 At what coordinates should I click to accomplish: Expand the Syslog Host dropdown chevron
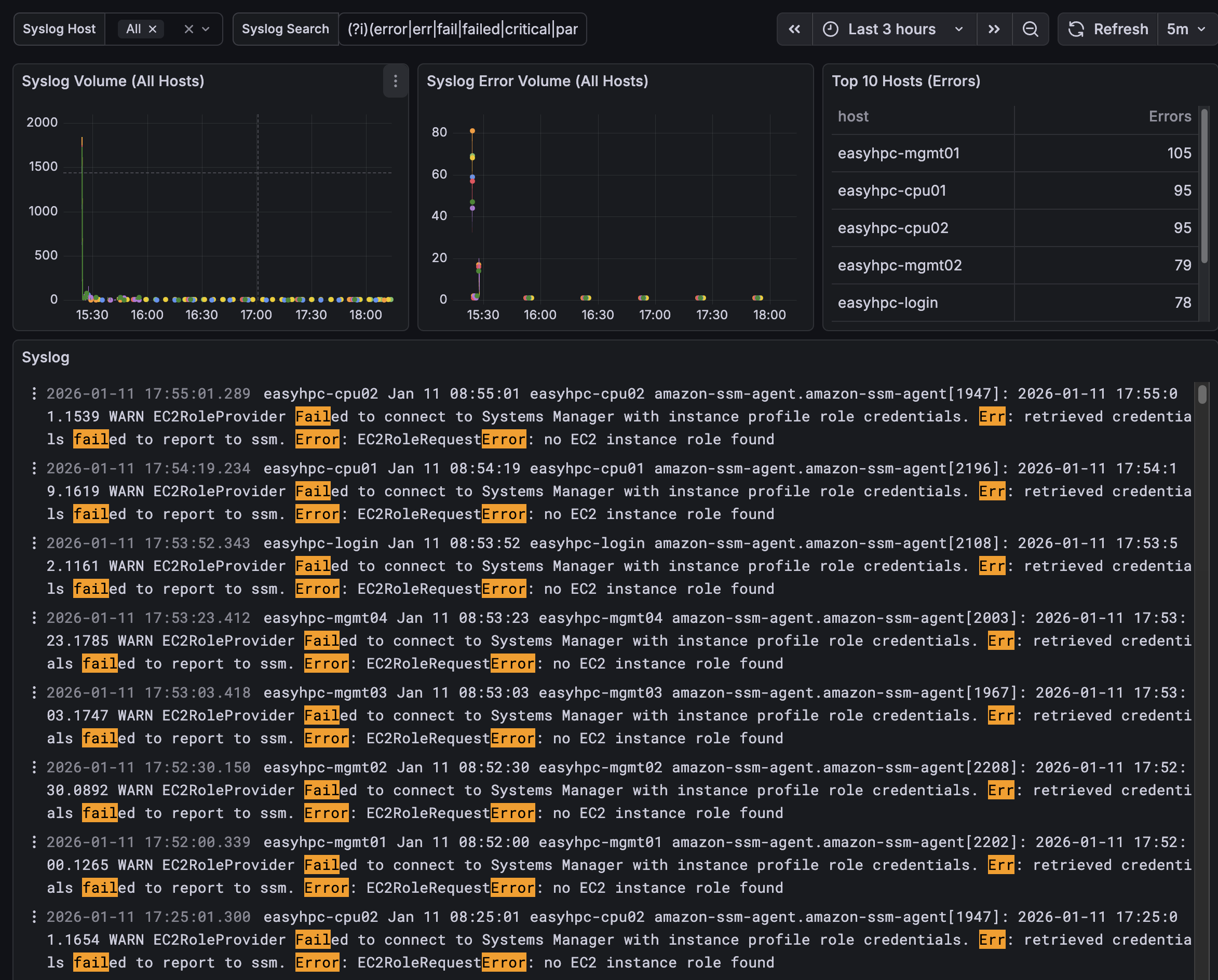(x=206, y=30)
